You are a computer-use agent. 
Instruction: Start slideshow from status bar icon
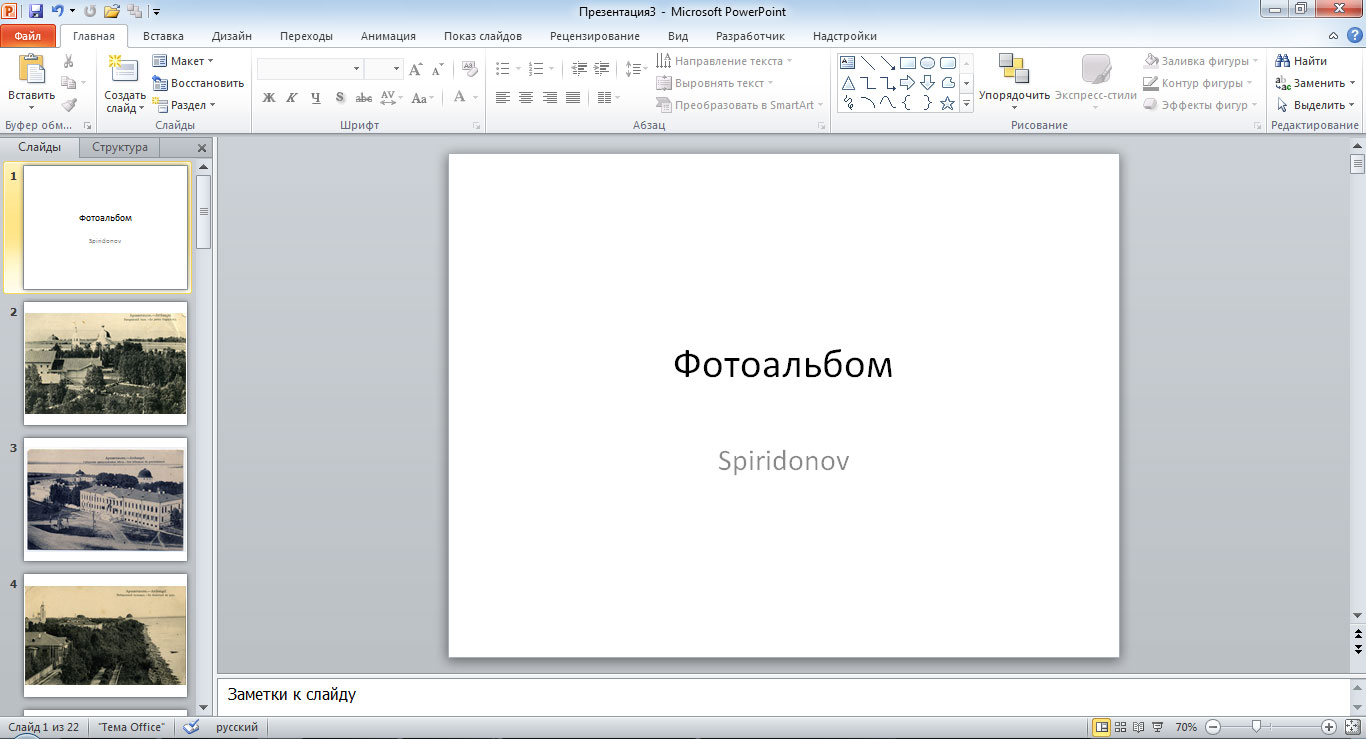tap(1158, 727)
